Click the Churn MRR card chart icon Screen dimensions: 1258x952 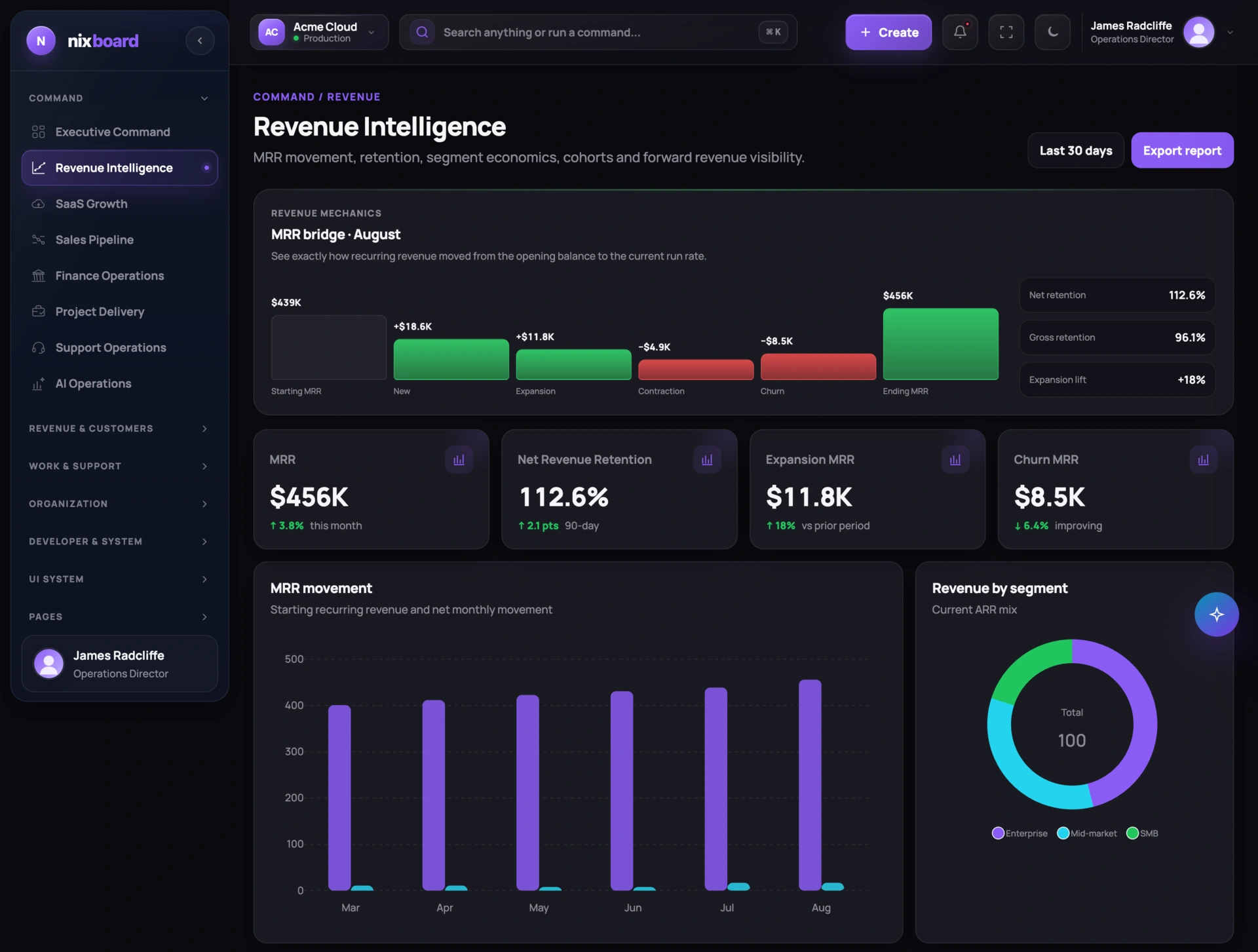coord(1204,459)
